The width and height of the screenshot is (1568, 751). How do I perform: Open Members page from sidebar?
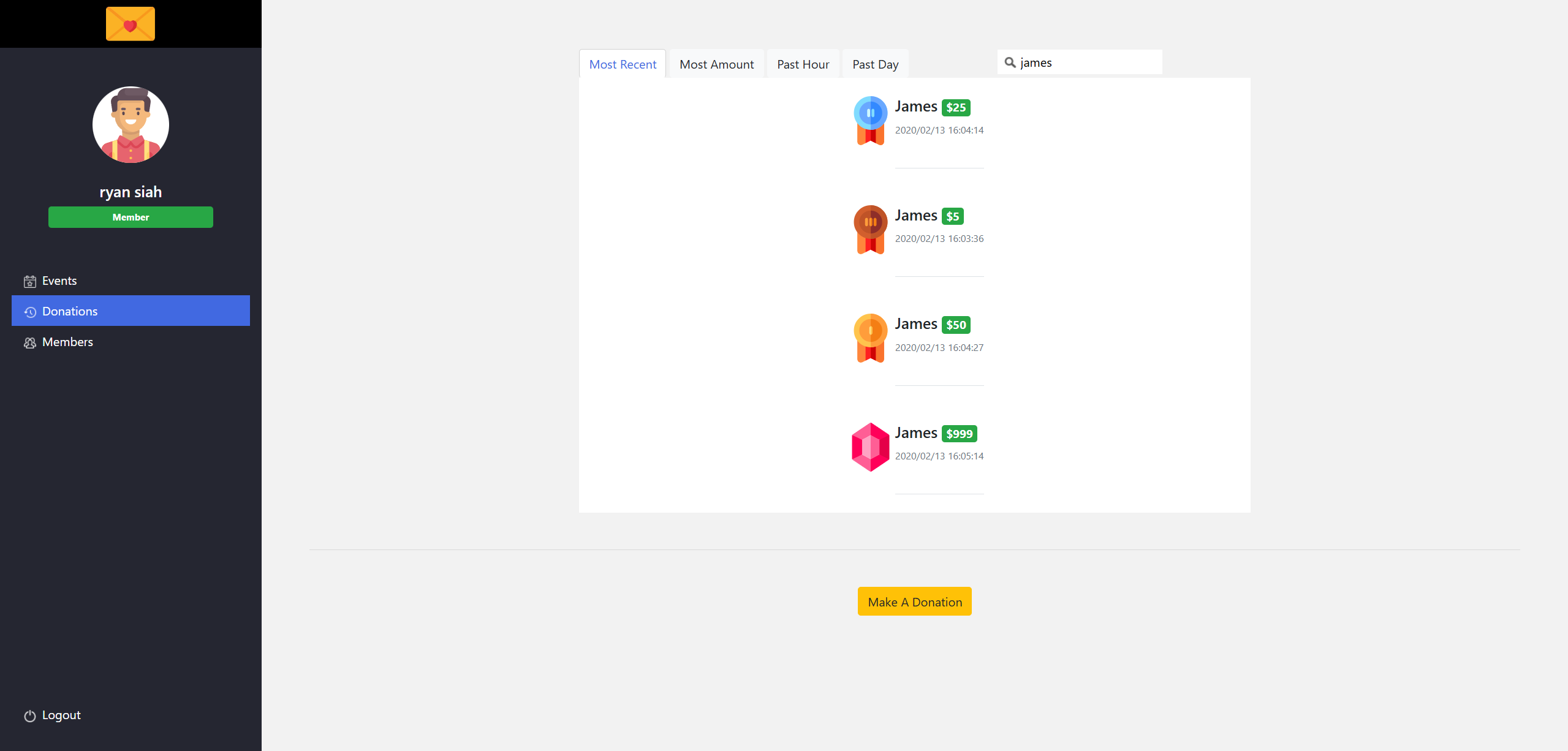click(67, 342)
